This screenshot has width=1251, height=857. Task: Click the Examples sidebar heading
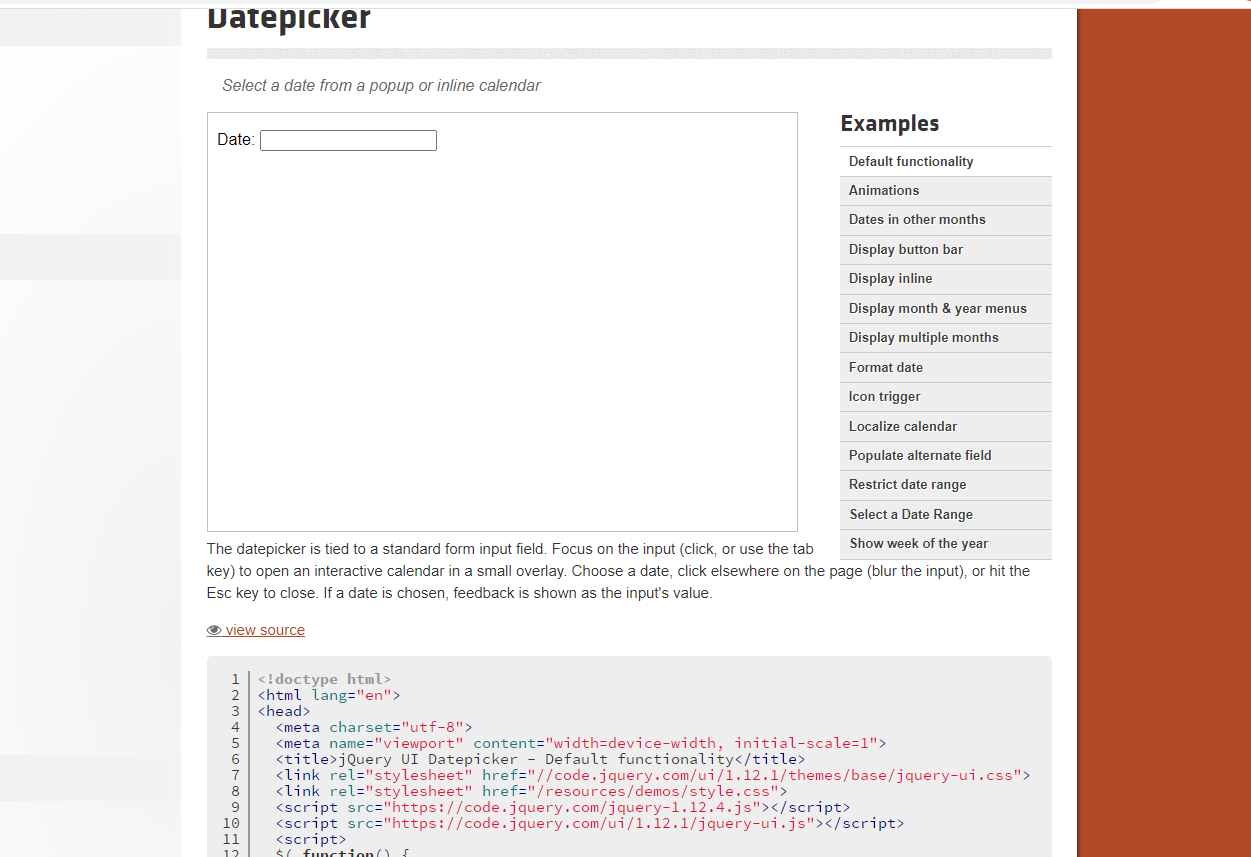(890, 124)
